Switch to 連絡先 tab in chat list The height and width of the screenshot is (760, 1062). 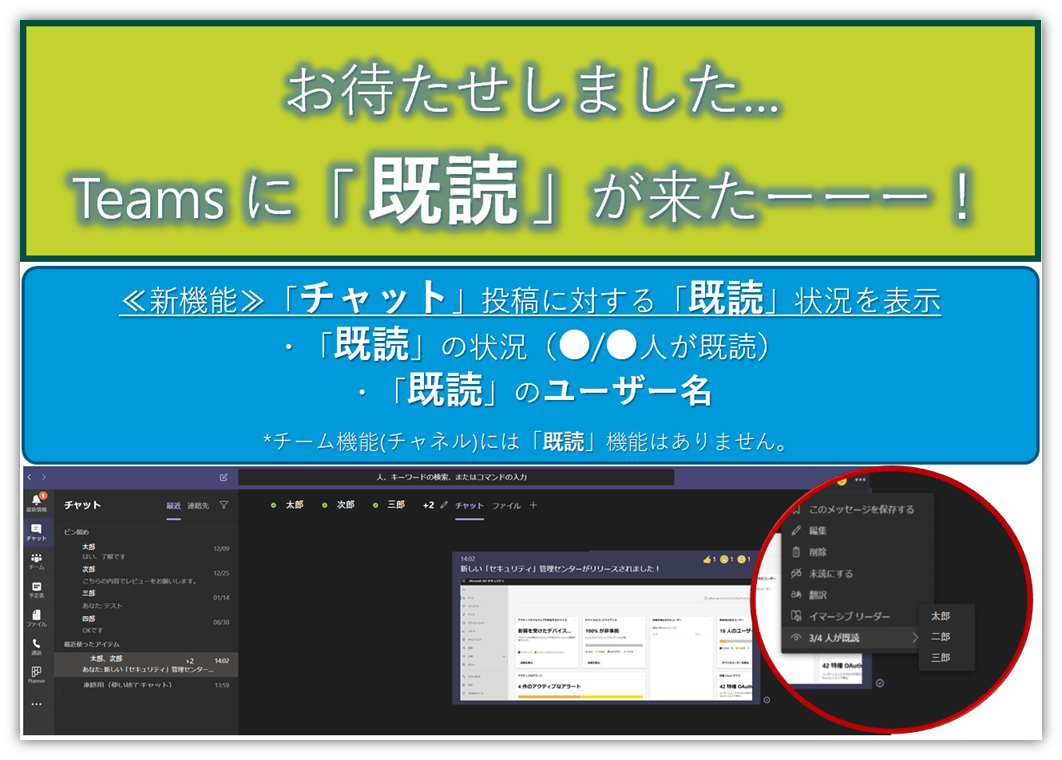click(x=198, y=506)
